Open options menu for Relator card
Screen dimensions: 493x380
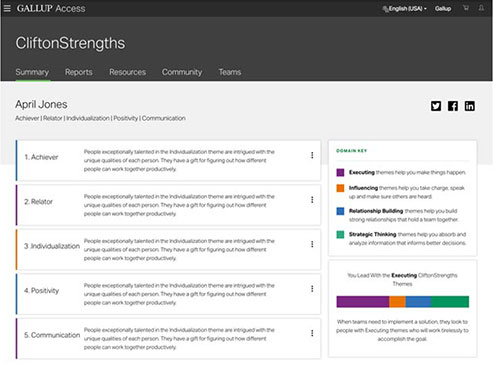pyautogui.click(x=312, y=200)
